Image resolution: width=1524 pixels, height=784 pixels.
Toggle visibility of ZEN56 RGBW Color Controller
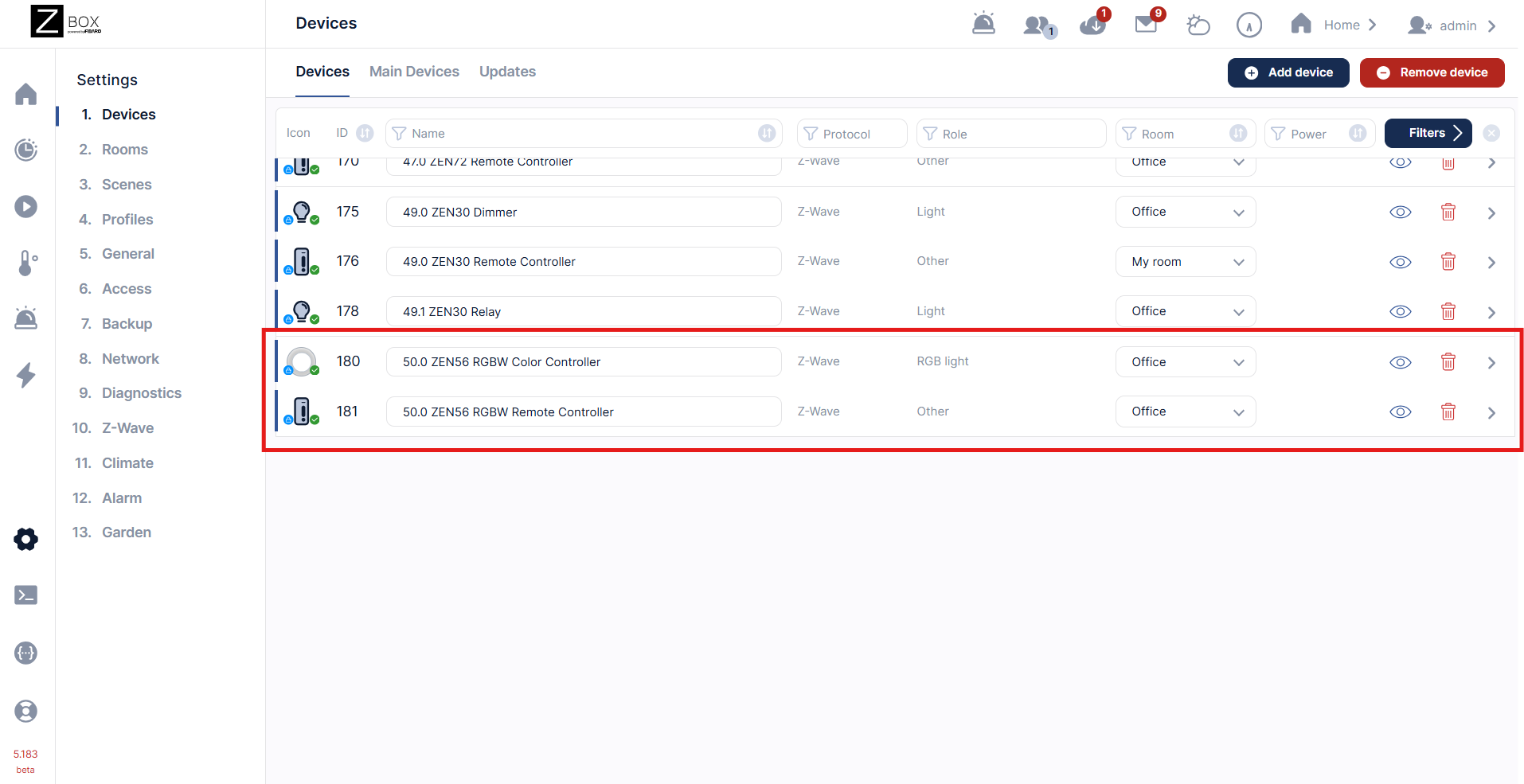[x=1401, y=362]
